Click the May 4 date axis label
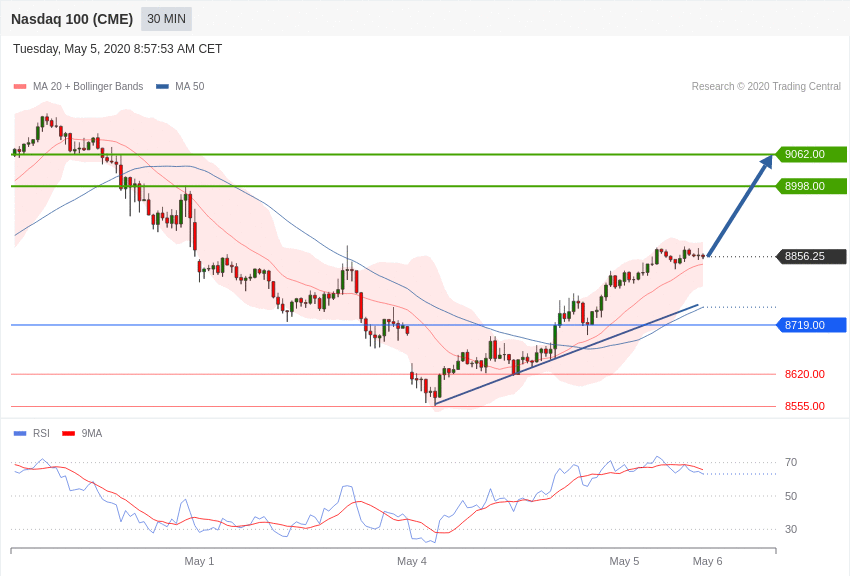This screenshot has height=576, width=850. pos(411,561)
